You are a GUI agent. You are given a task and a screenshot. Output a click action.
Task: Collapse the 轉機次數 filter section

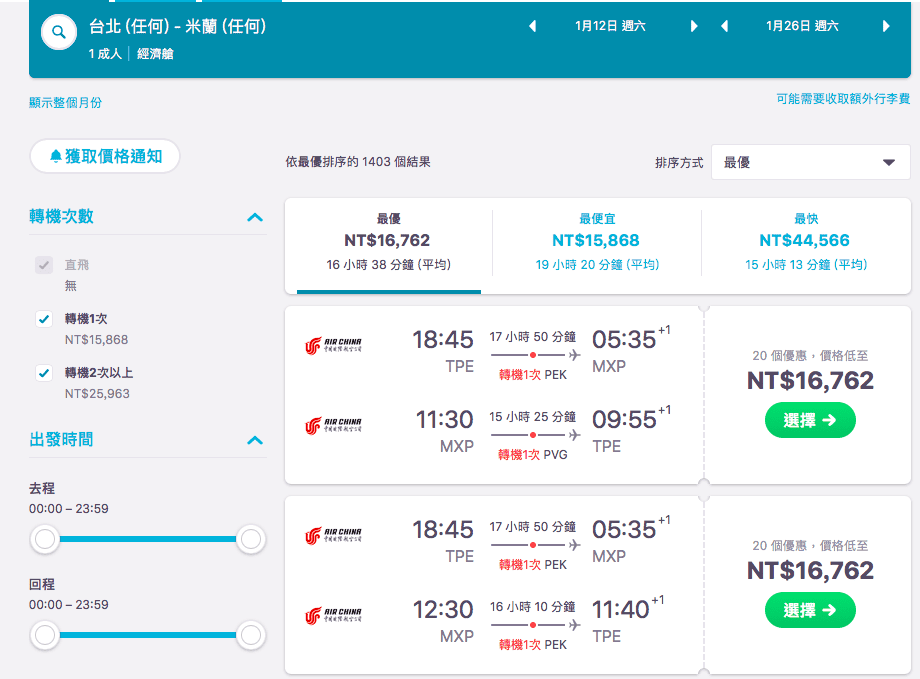pyautogui.click(x=255, y=217)
